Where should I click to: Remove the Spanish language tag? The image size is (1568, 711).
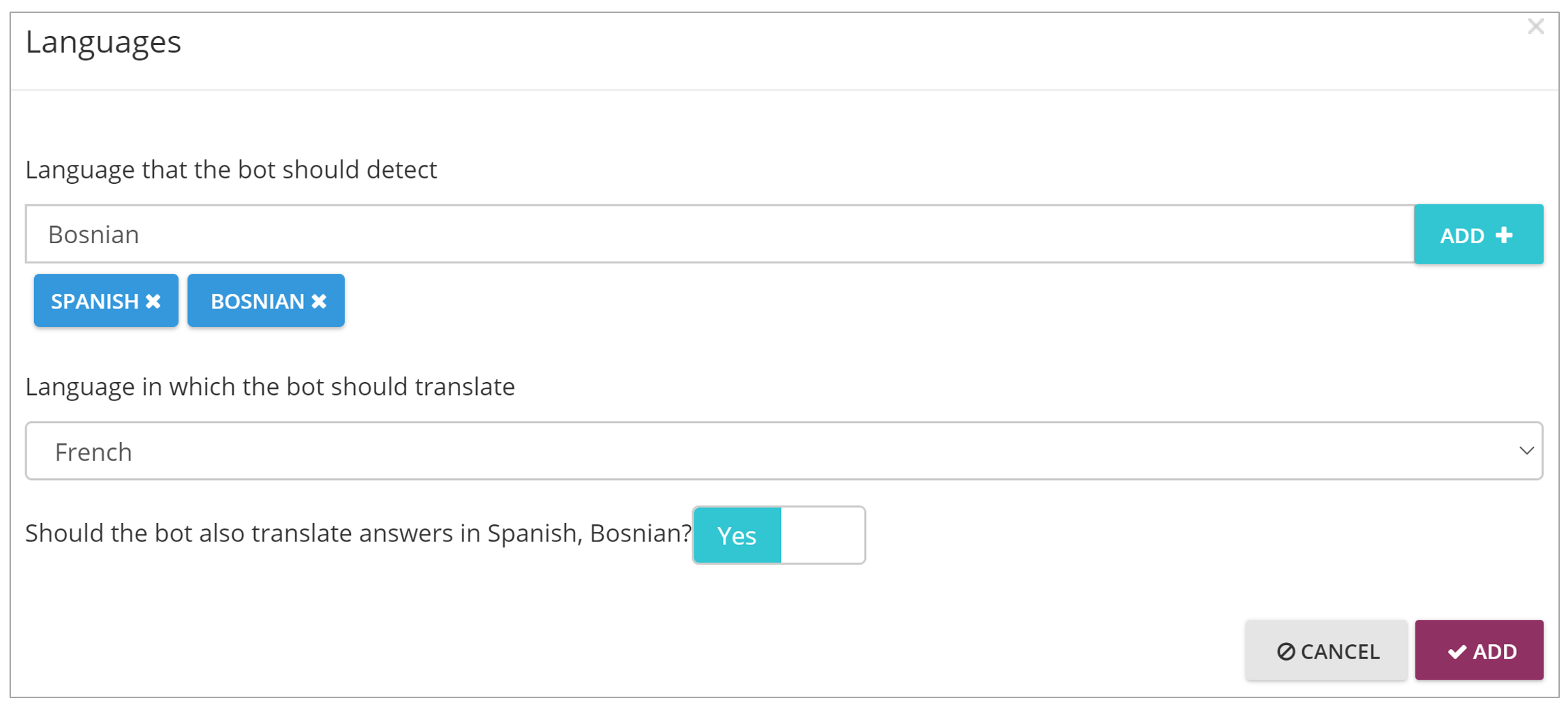click(x=153, y=301)
